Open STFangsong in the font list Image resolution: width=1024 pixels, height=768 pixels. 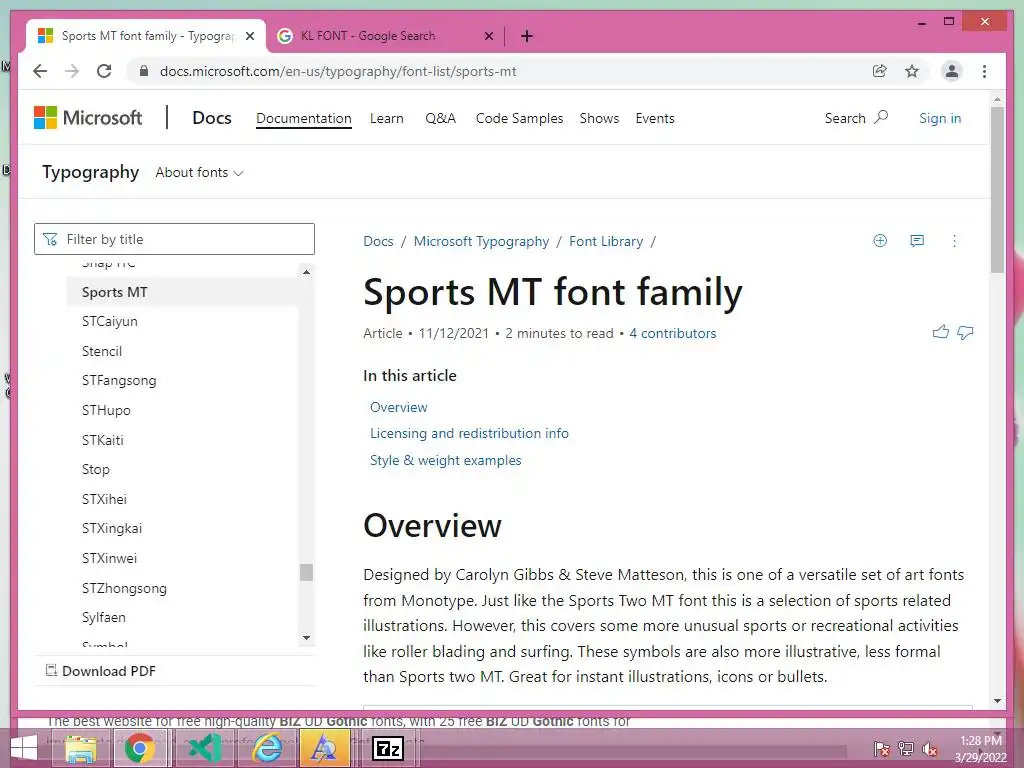(x=119, y=380)
